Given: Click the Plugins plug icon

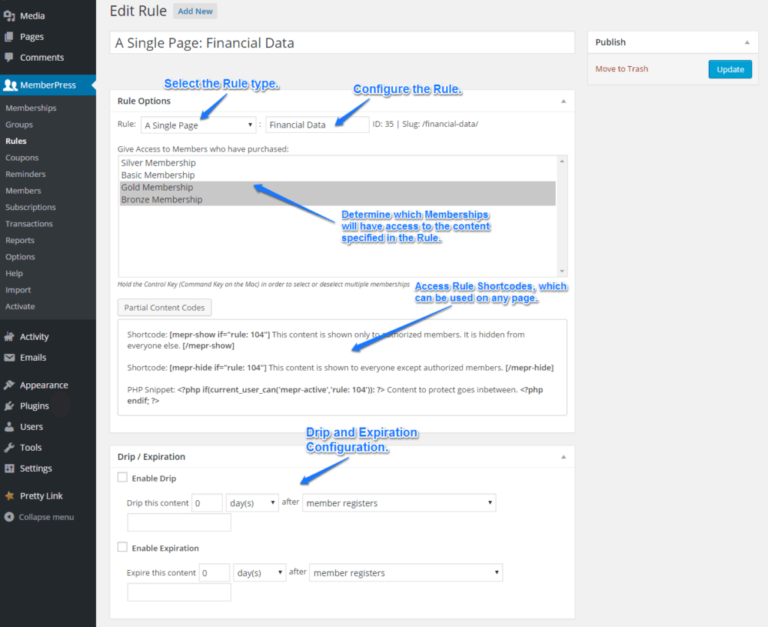Looking at the screenshot, I should point(9,406).
